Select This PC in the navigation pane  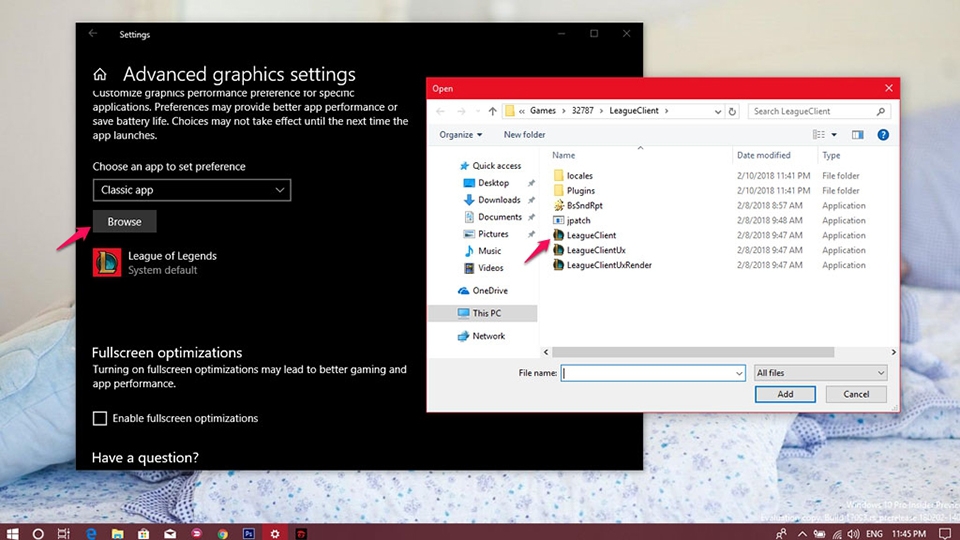(482, 313)
